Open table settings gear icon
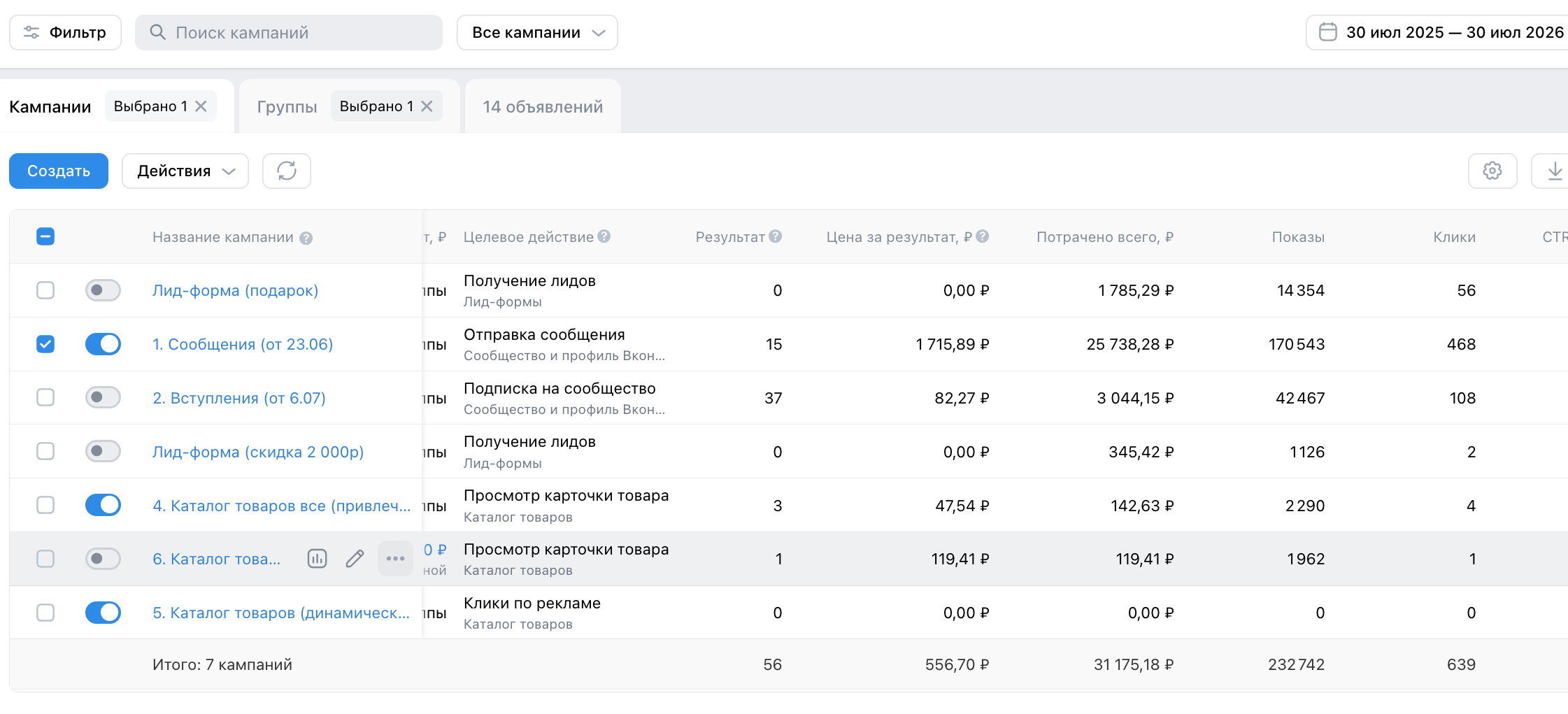The image size is (1568, 714). tap(1492, 171)
